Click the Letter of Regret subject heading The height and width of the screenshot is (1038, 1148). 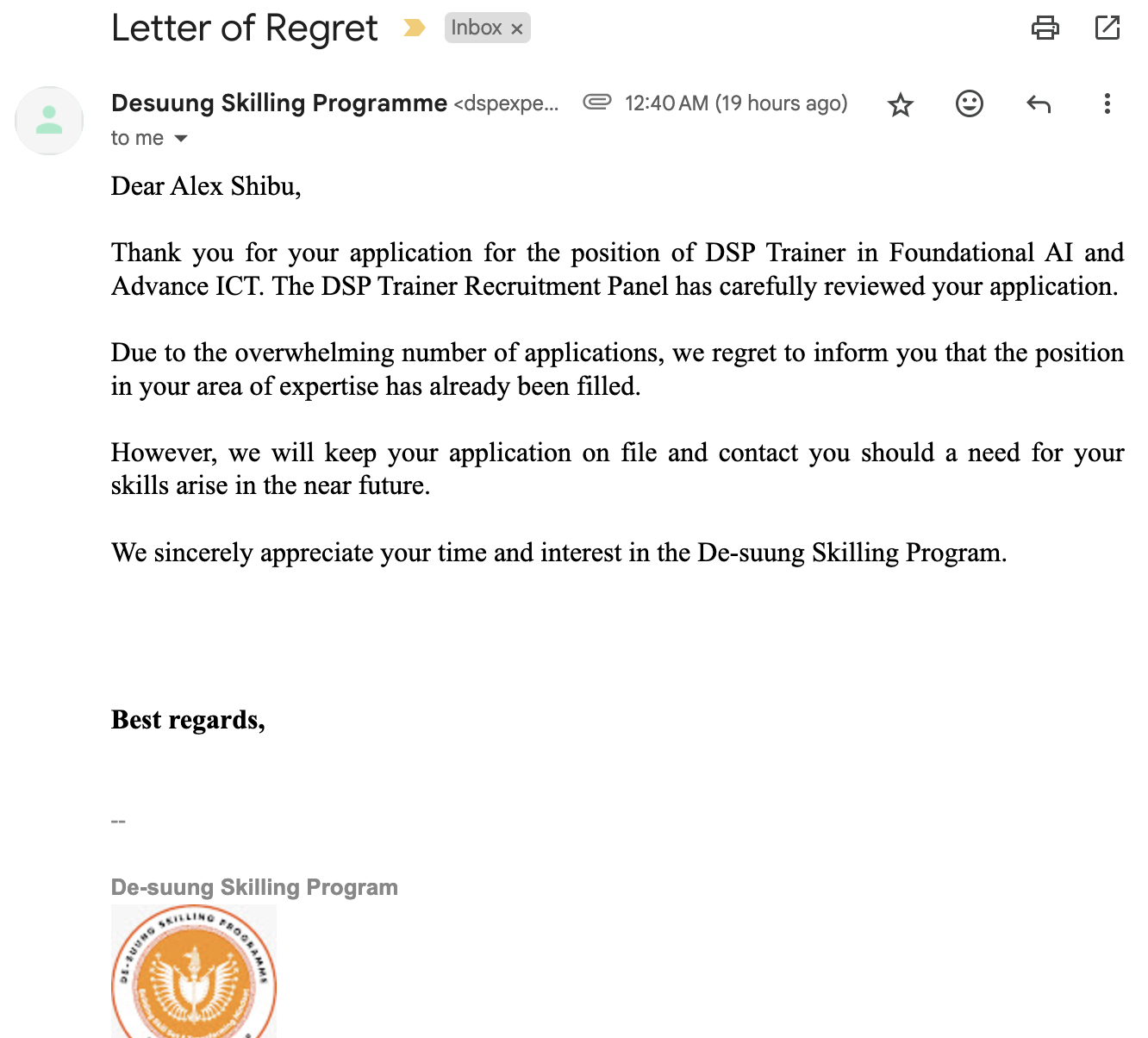point(244,28)
